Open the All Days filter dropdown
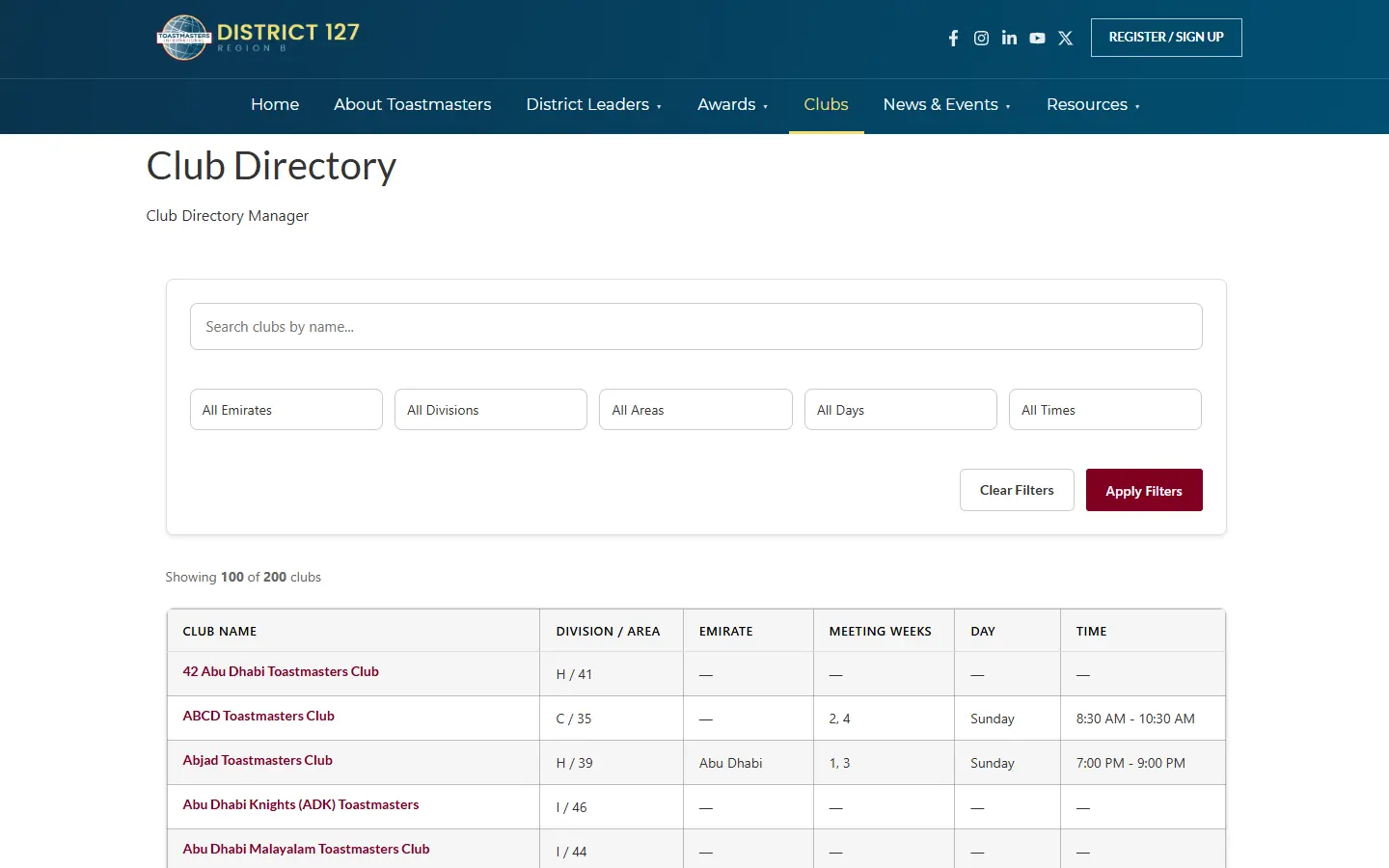 [901, 410]
